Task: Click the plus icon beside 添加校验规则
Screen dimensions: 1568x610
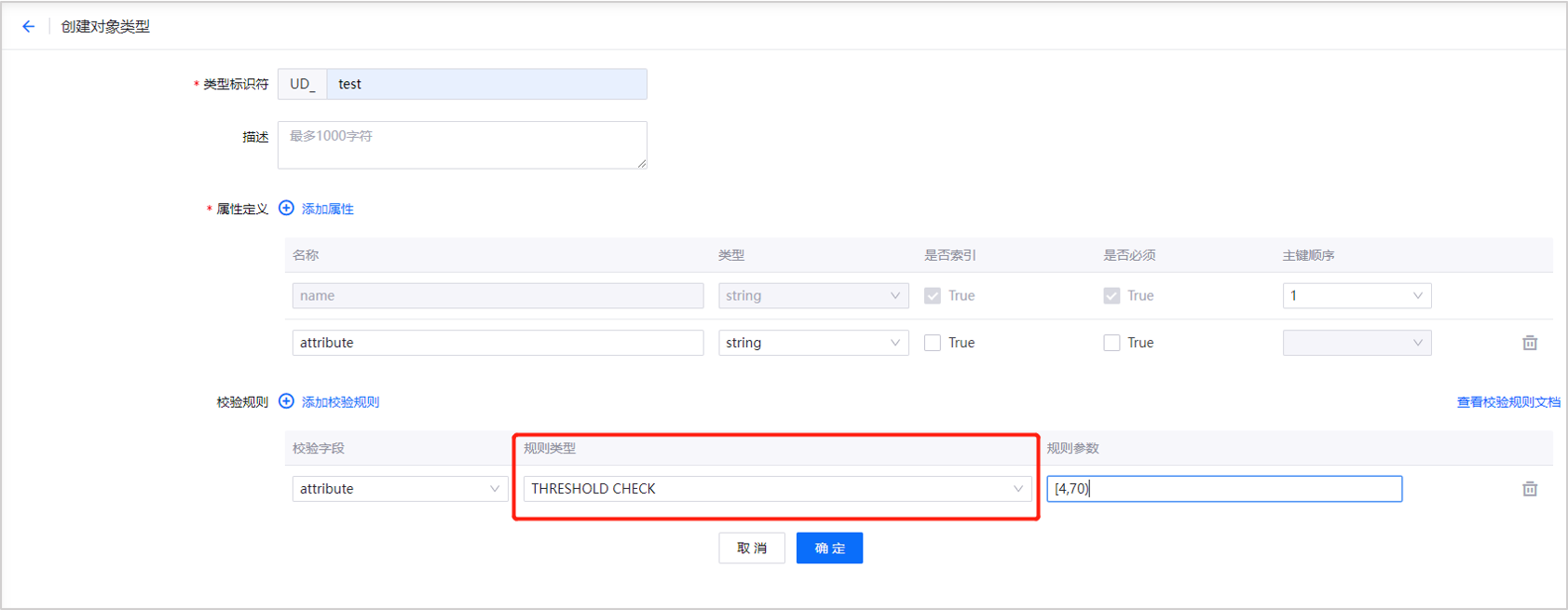Action: (286, 401)
